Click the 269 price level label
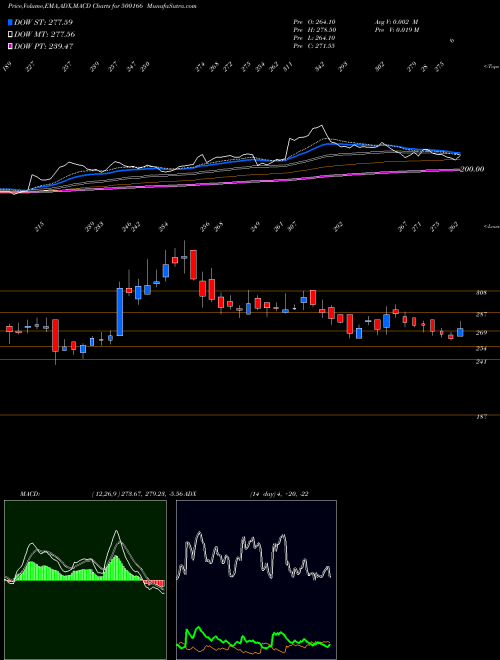 [482, 333]
